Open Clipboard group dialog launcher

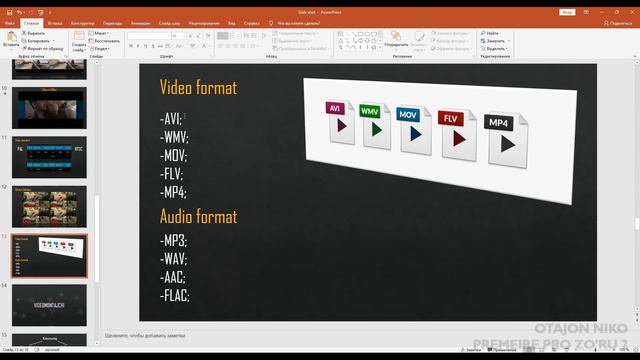(x=66, y=56)
